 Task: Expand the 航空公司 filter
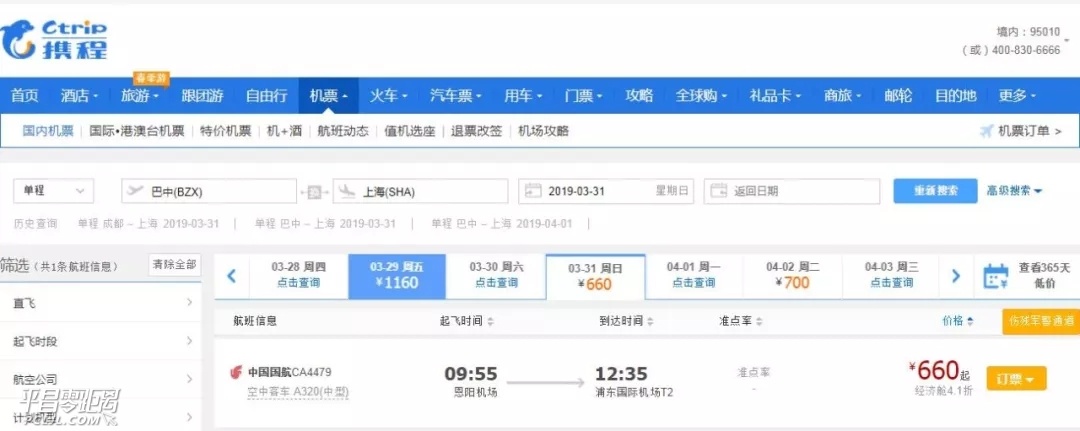tap(101, 379)
